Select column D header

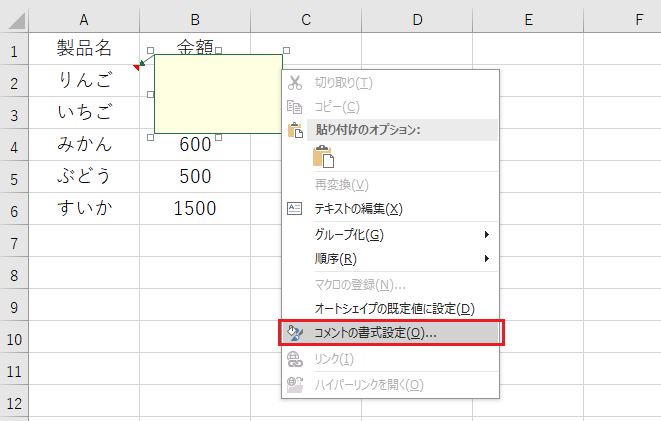click(x=417, y=20)
